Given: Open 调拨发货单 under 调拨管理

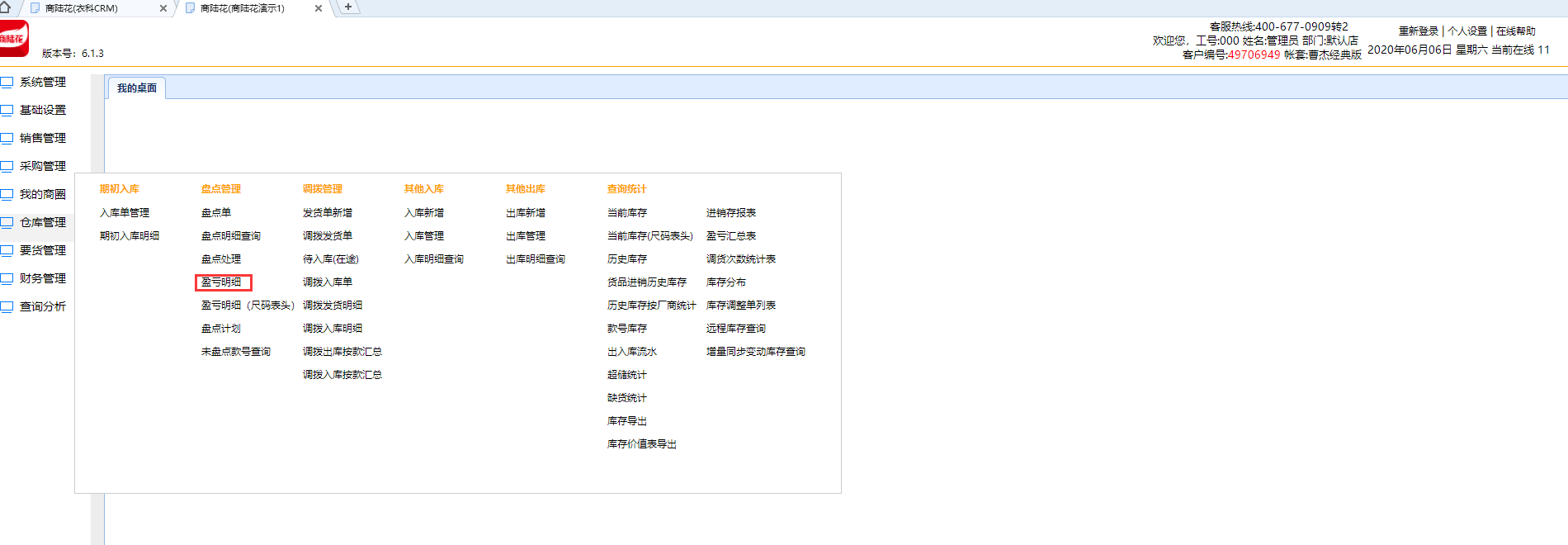Looking at the screenshot, I should [x=328, y=236].
